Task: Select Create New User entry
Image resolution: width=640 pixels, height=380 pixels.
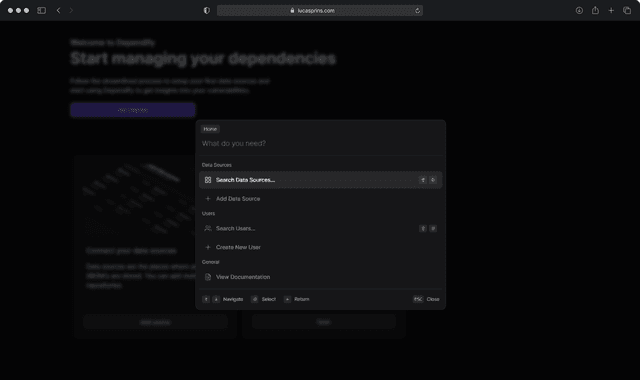Action: click(320, 247)
